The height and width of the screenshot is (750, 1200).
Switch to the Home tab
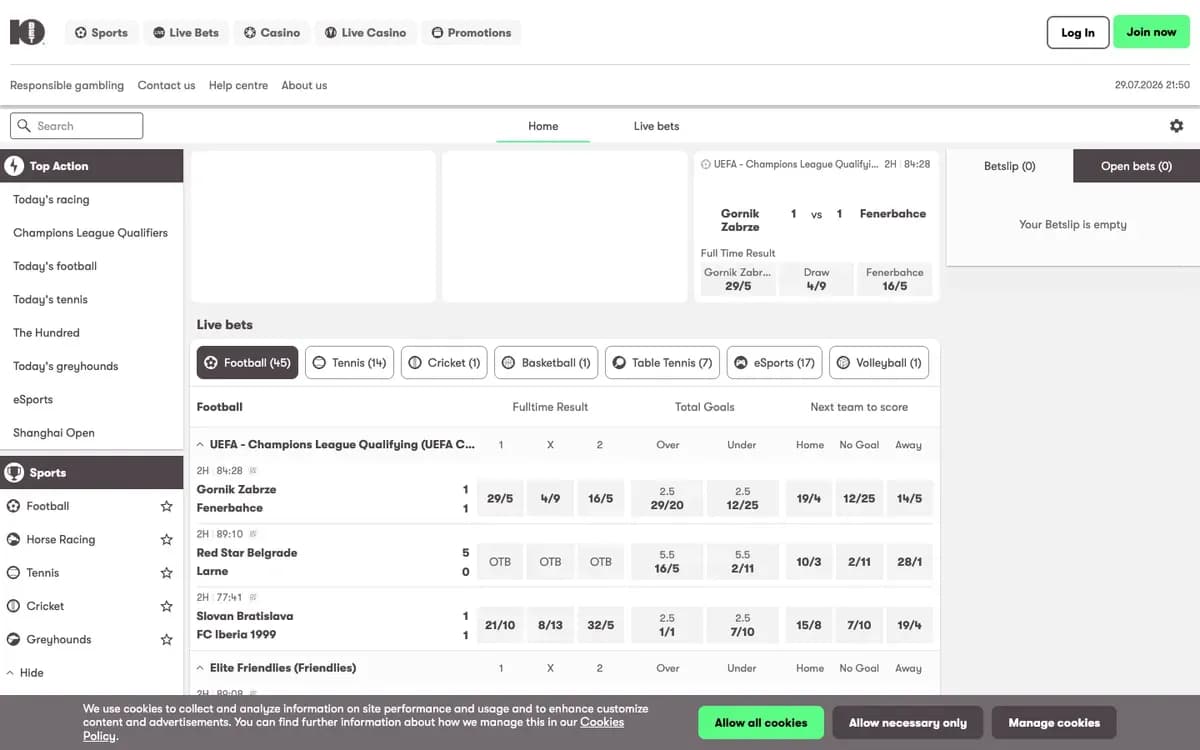pyautogui.click(x=543, y=126)
